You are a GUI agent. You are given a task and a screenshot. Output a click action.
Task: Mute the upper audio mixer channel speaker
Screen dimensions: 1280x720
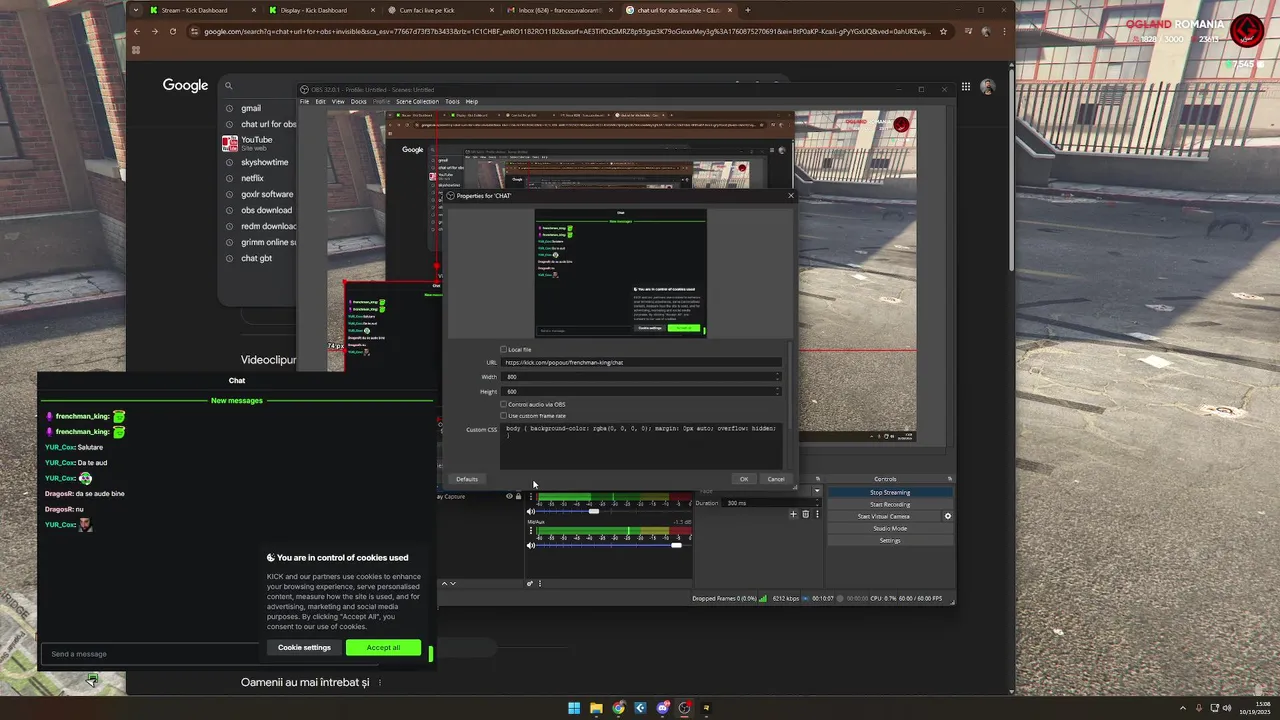coord(531,511)
